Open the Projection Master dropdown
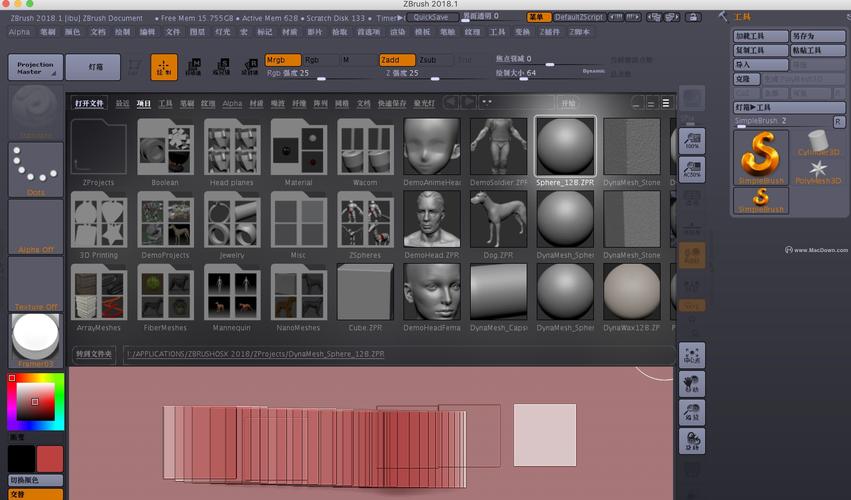Screen dimensions: 851x500 click(36, 67)
